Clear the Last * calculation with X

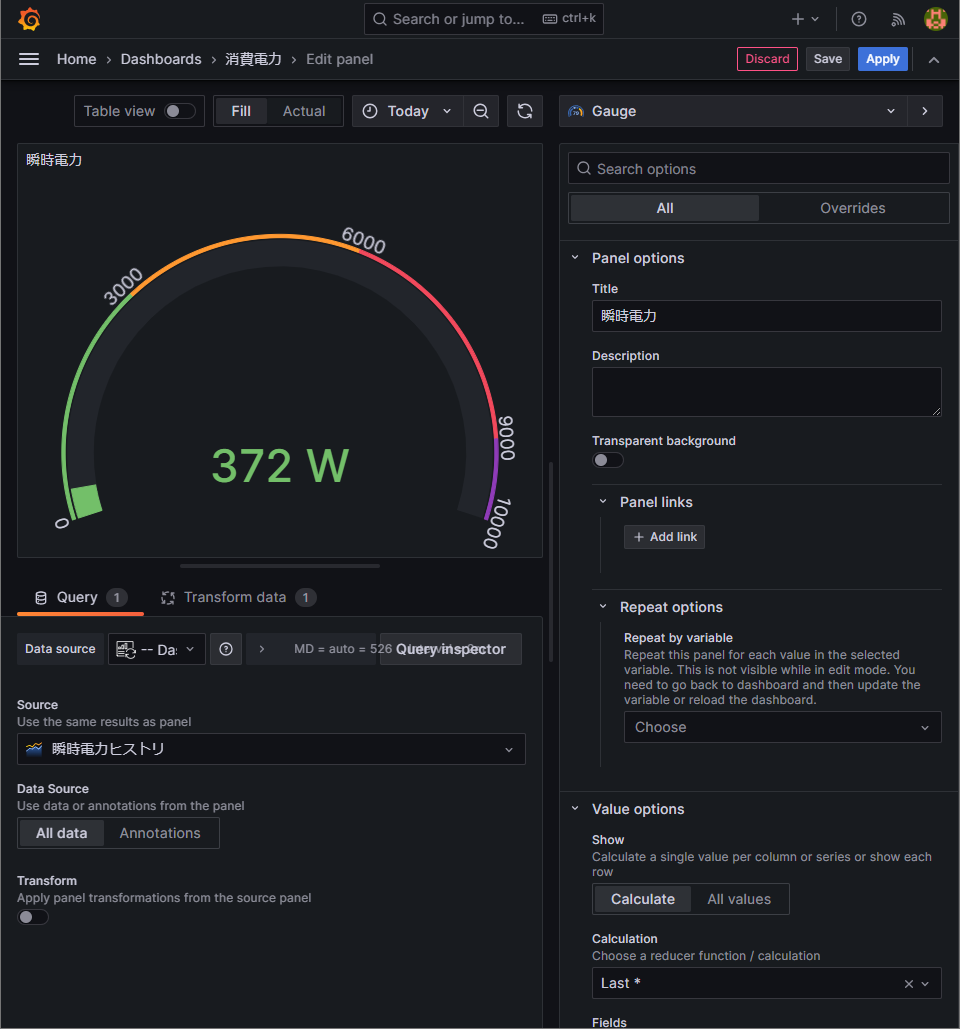[908, 984]
